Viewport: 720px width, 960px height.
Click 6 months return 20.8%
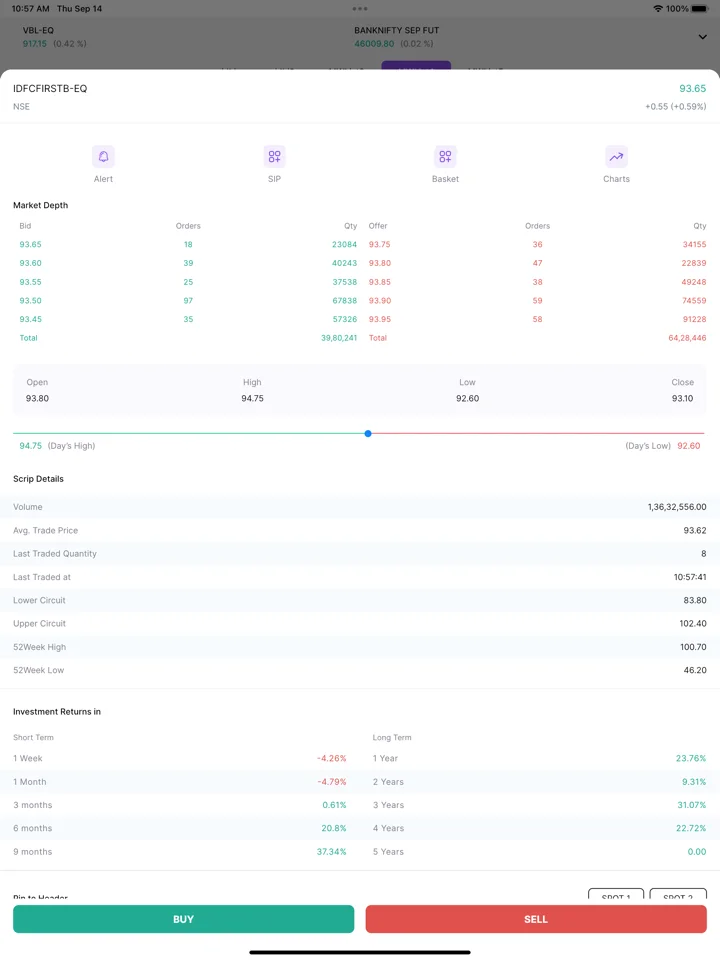[x=334, y=828]
